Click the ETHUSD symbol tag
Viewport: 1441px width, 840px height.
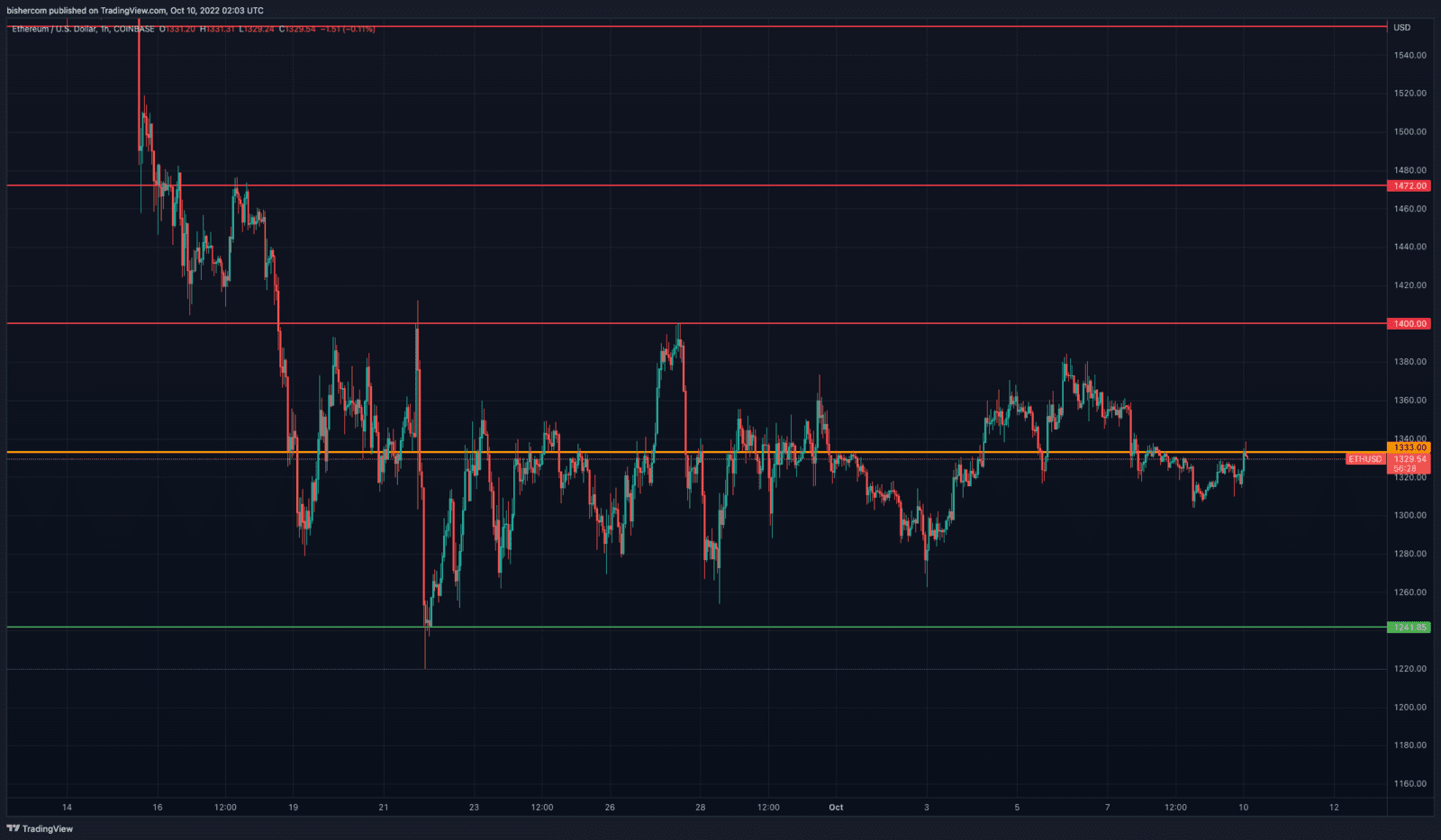(x=1364, y=459)
